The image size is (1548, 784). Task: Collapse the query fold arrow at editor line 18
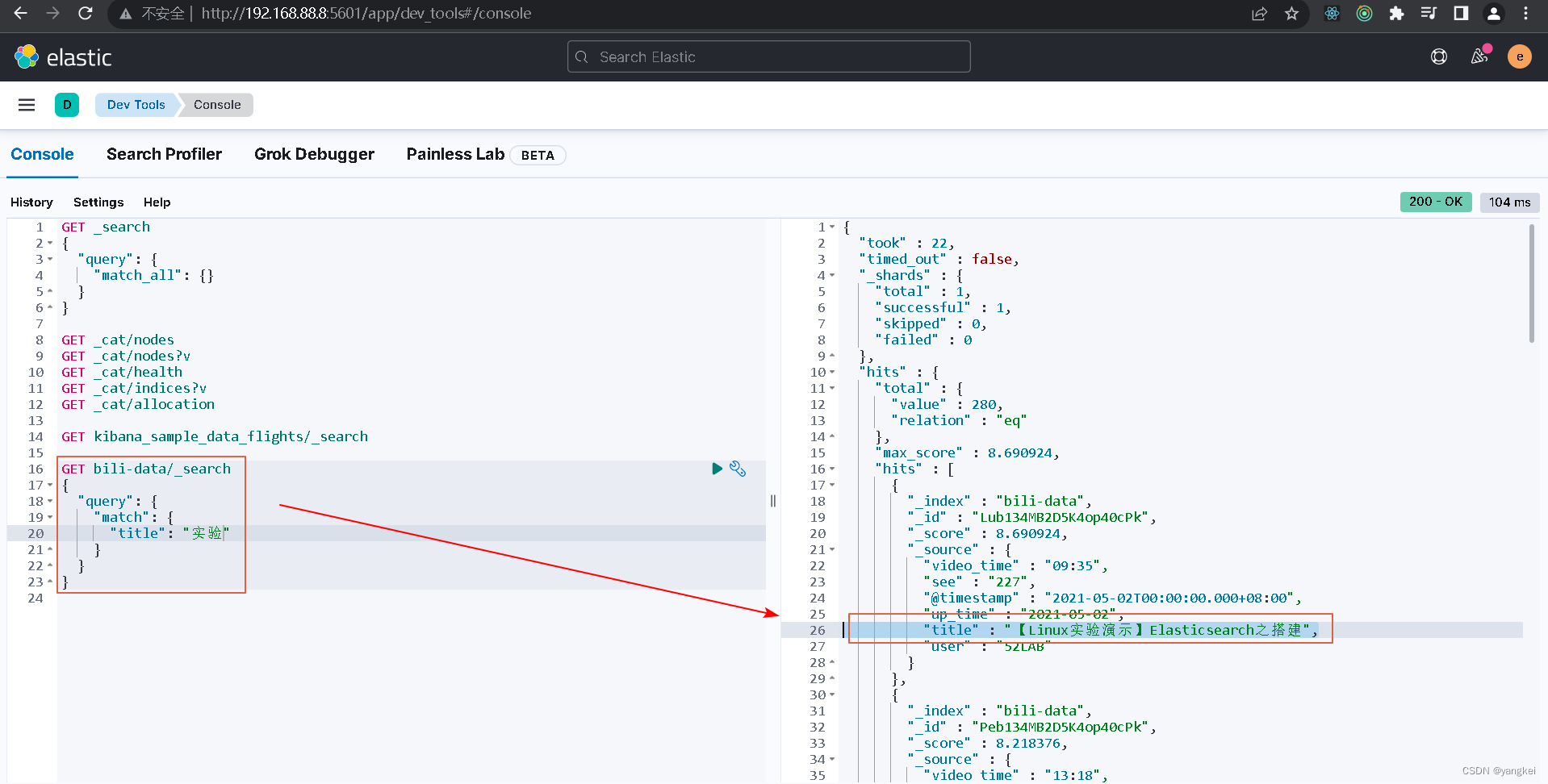[50, 502]
